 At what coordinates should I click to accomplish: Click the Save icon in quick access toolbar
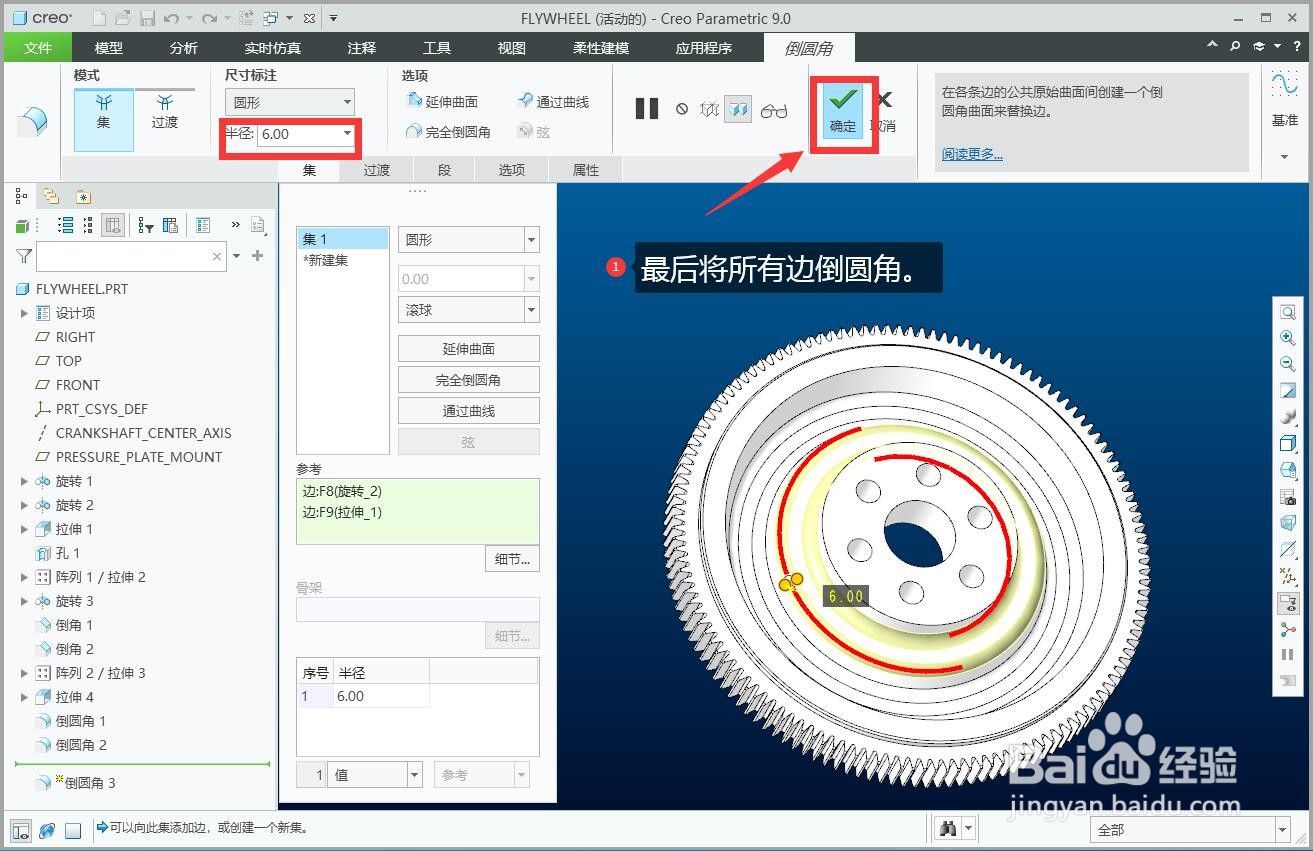pyautogui.click(x=147, y=18)
